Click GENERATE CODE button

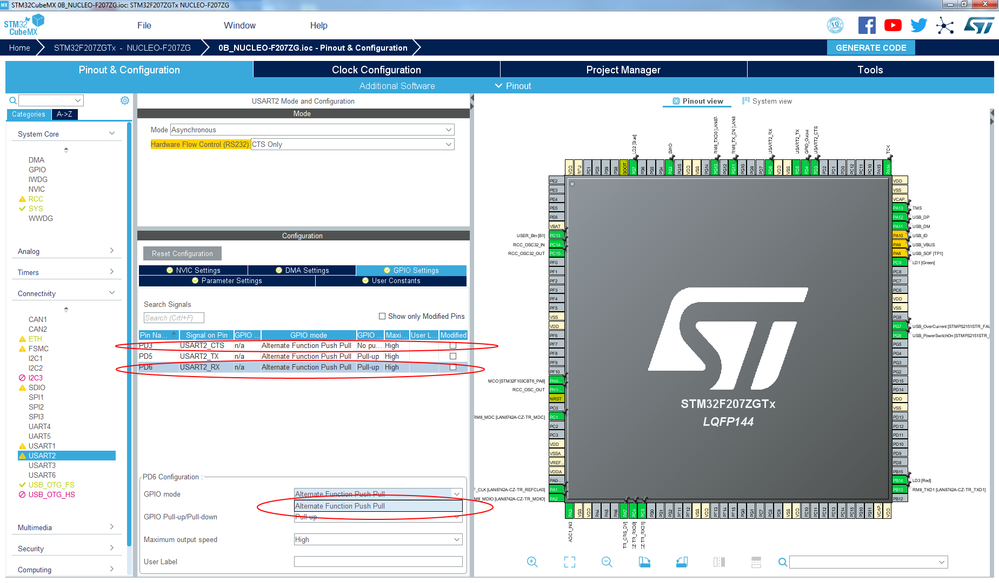871,48
